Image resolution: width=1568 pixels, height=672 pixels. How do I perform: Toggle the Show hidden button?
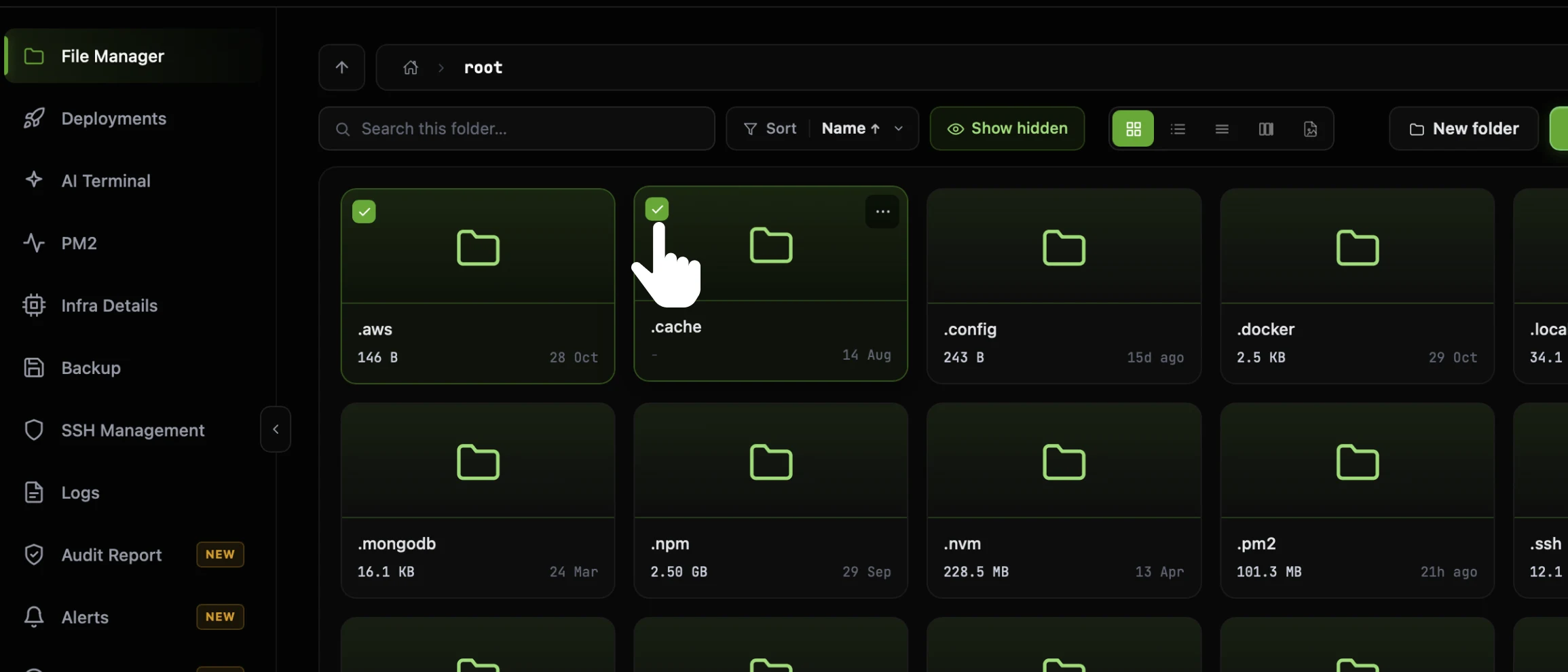click(1007, 128)
